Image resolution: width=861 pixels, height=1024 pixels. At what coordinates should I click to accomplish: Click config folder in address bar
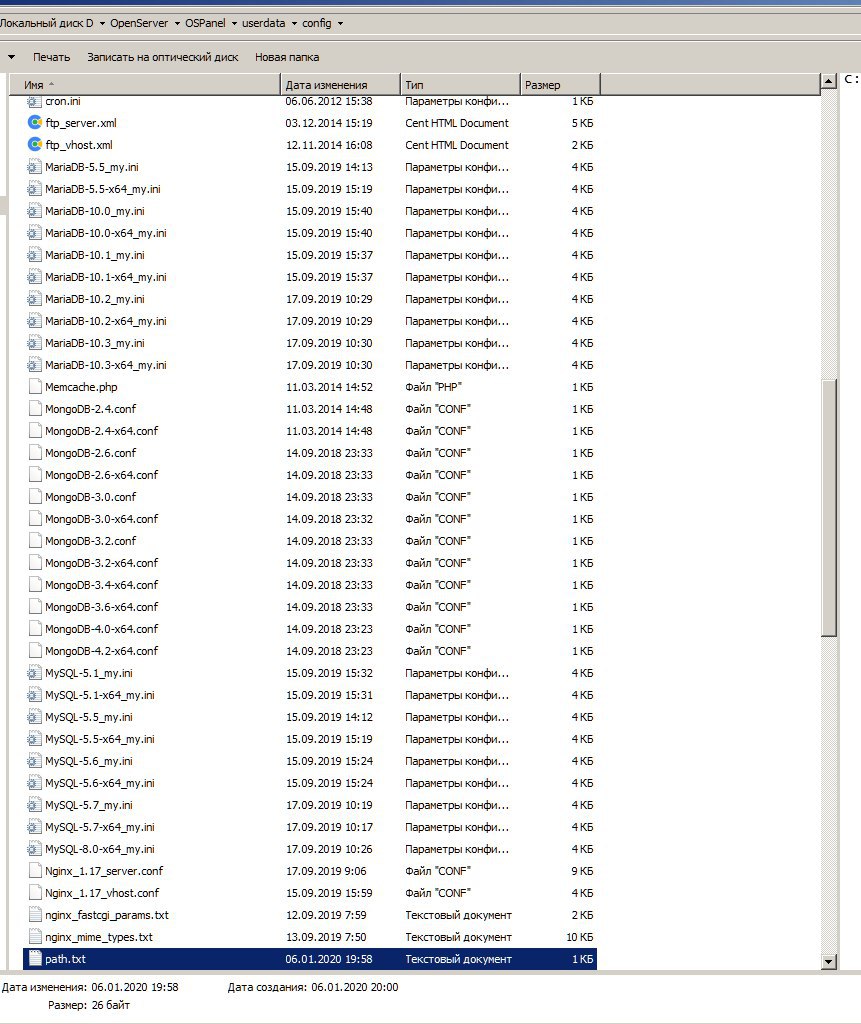317,23
